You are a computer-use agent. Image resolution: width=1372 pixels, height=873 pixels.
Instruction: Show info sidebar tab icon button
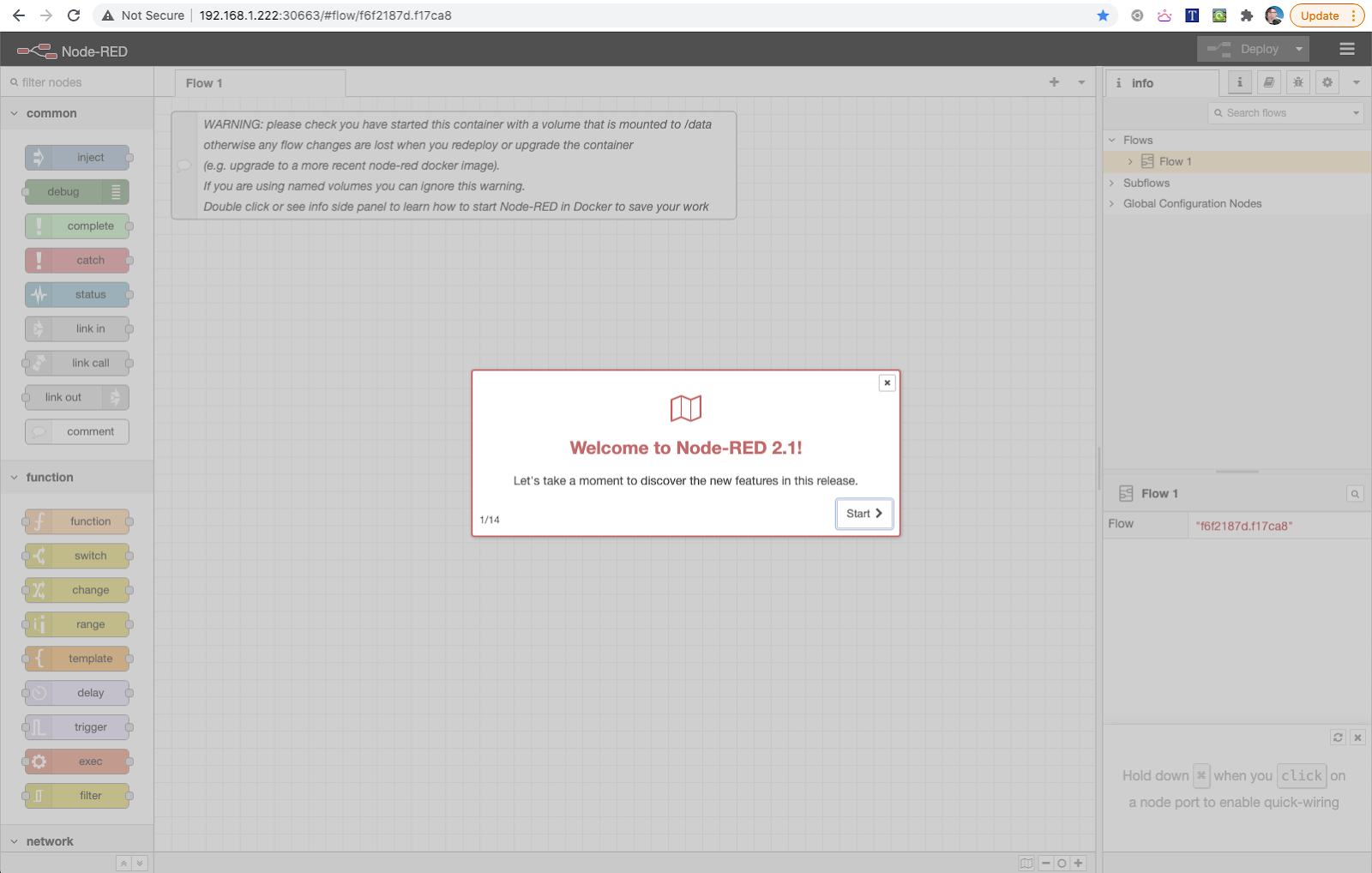pyautogui.click(x=1240, y=82)
